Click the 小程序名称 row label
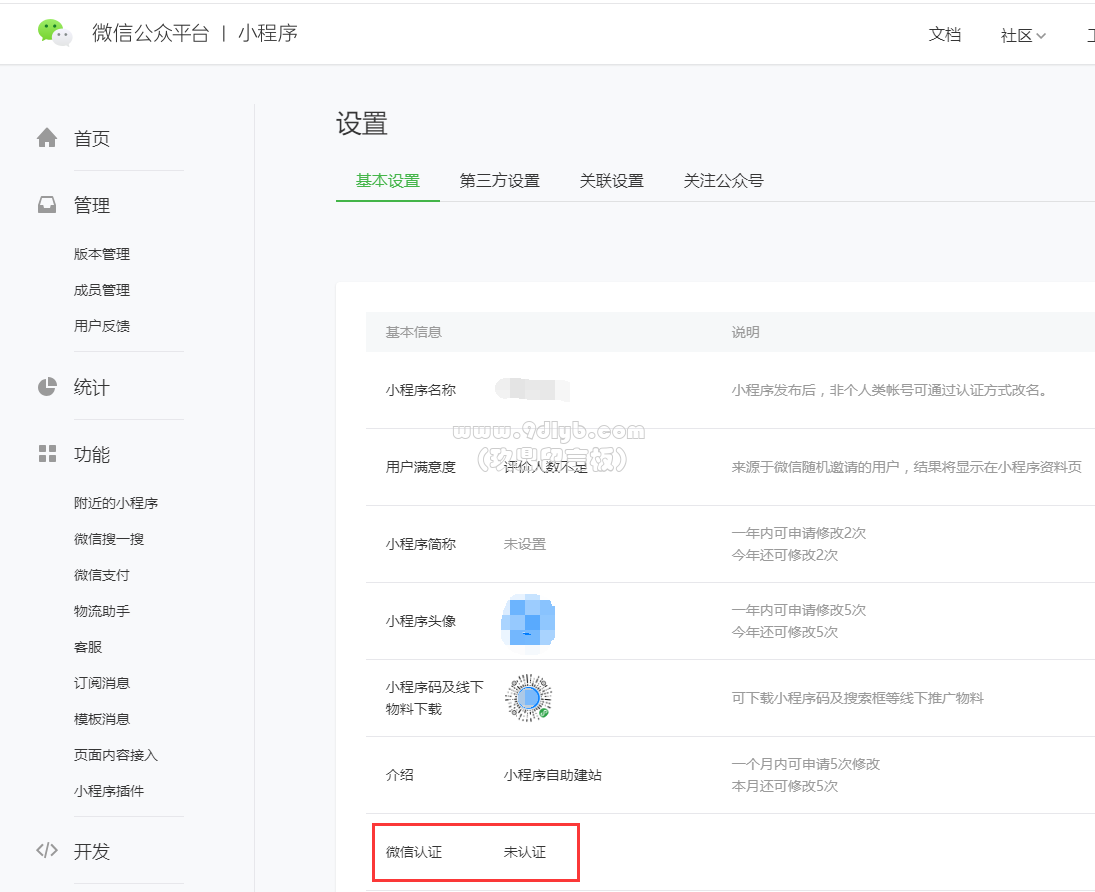 coord(420,390)
